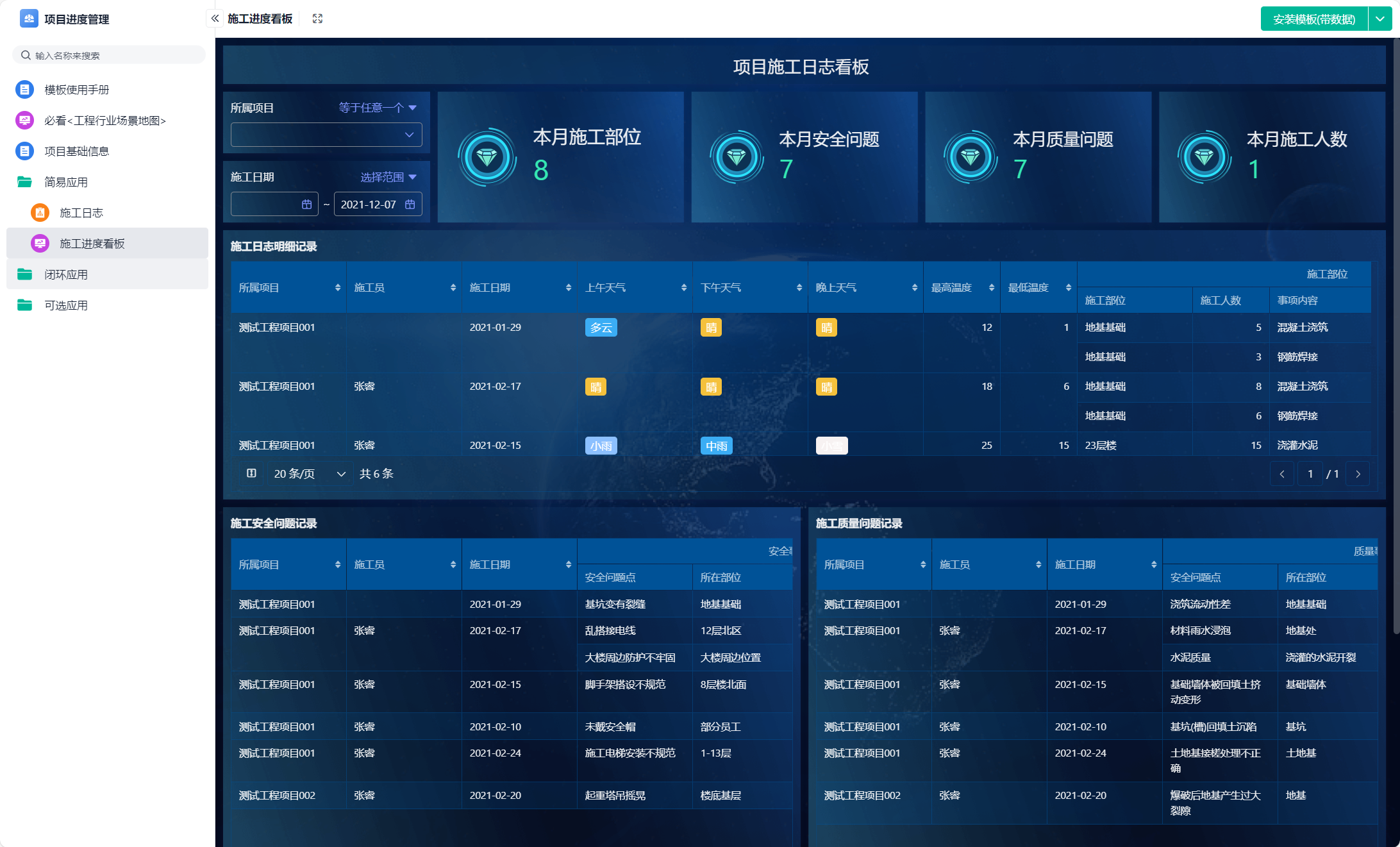Viewport: 1400px width, 847px height.
Task: Click the fullscreen expand icon beside 施工进度看板
Action: pyautogui.click(x=317, y=19)
